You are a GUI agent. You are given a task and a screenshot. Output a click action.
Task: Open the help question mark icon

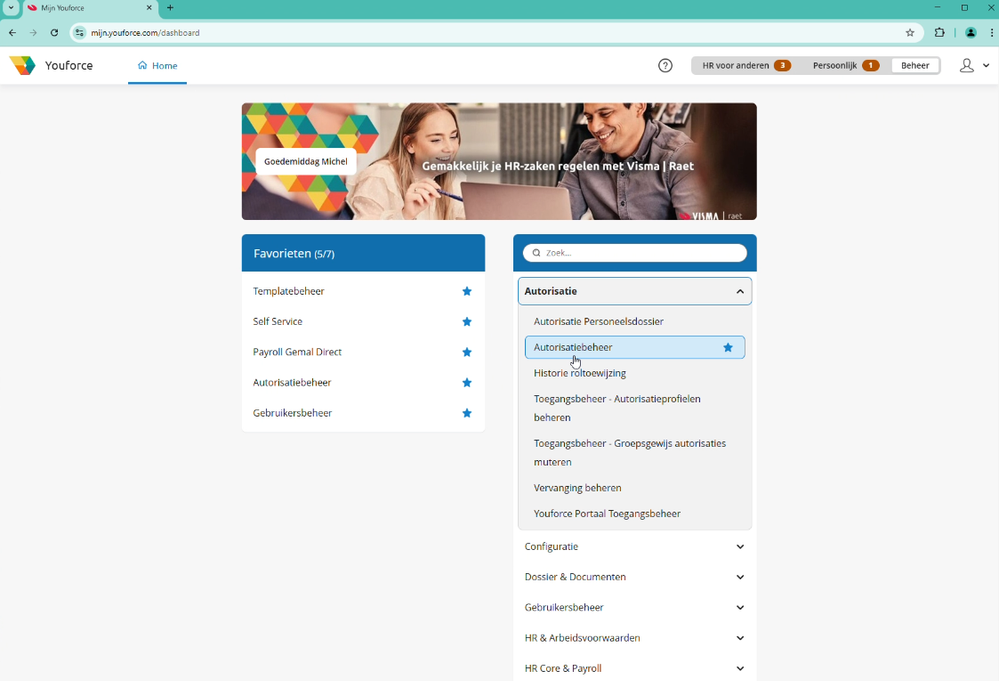point(665,65)
